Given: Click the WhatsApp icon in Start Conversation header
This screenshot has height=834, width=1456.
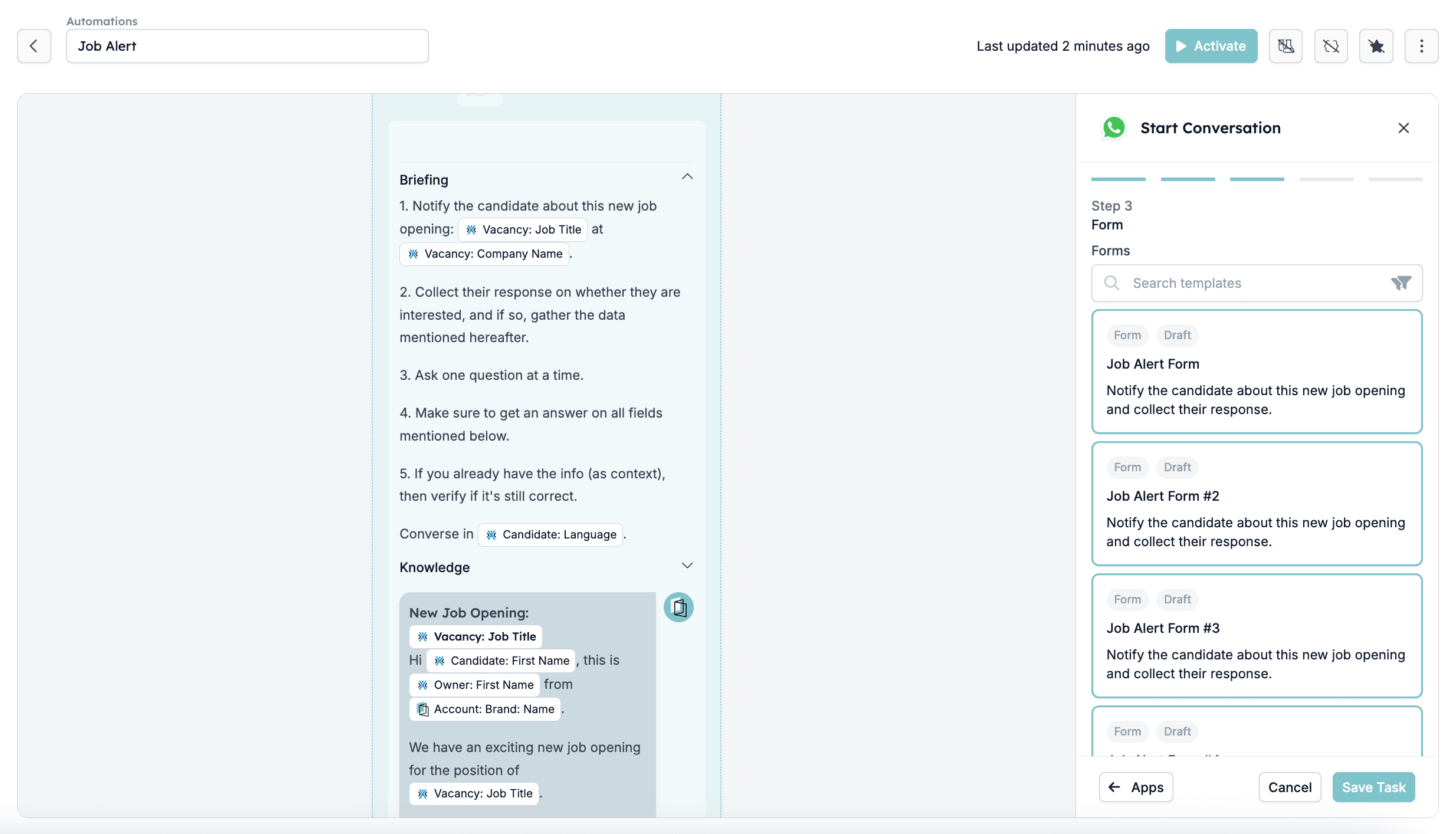Looking at the screenshot, I should click(1114, 128).
